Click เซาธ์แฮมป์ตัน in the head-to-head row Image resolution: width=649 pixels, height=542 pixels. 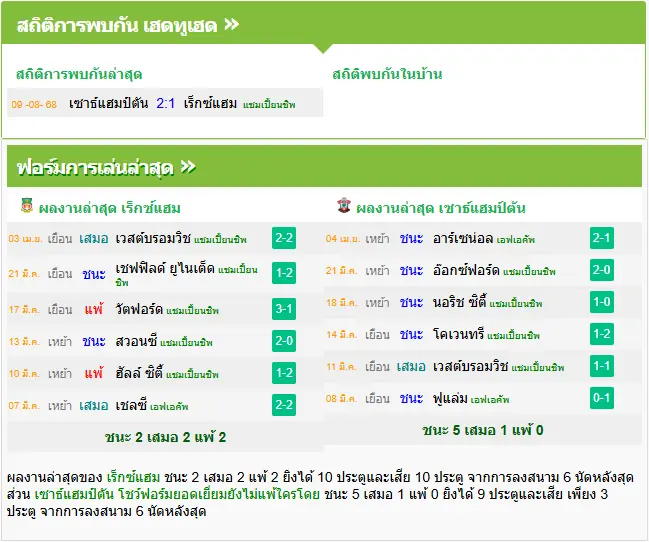click(108, 103)
